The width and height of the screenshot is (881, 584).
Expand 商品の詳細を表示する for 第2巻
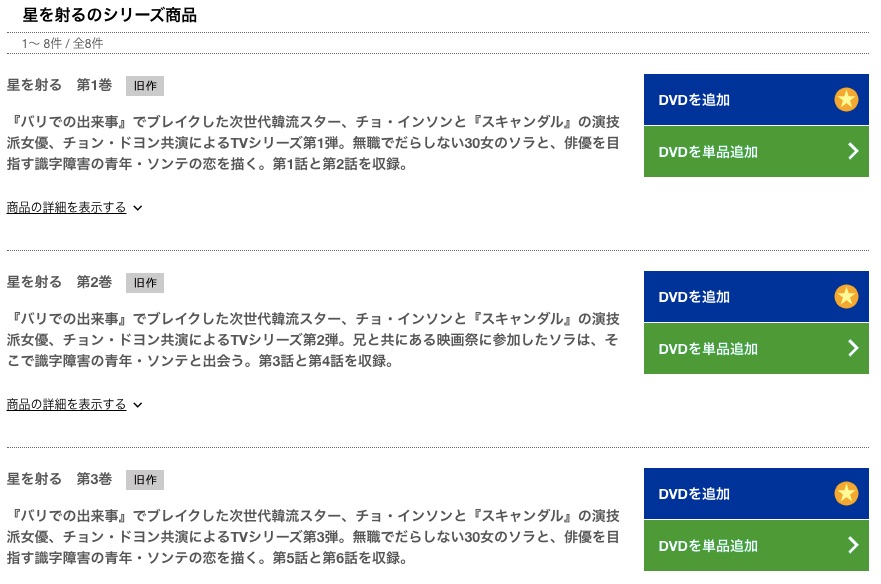click(66, 404)
